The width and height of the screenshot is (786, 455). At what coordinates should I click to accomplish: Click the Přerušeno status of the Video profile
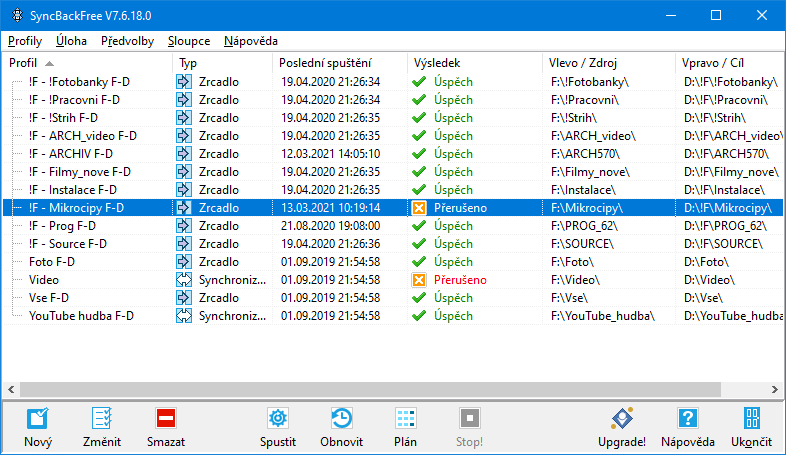460,280
